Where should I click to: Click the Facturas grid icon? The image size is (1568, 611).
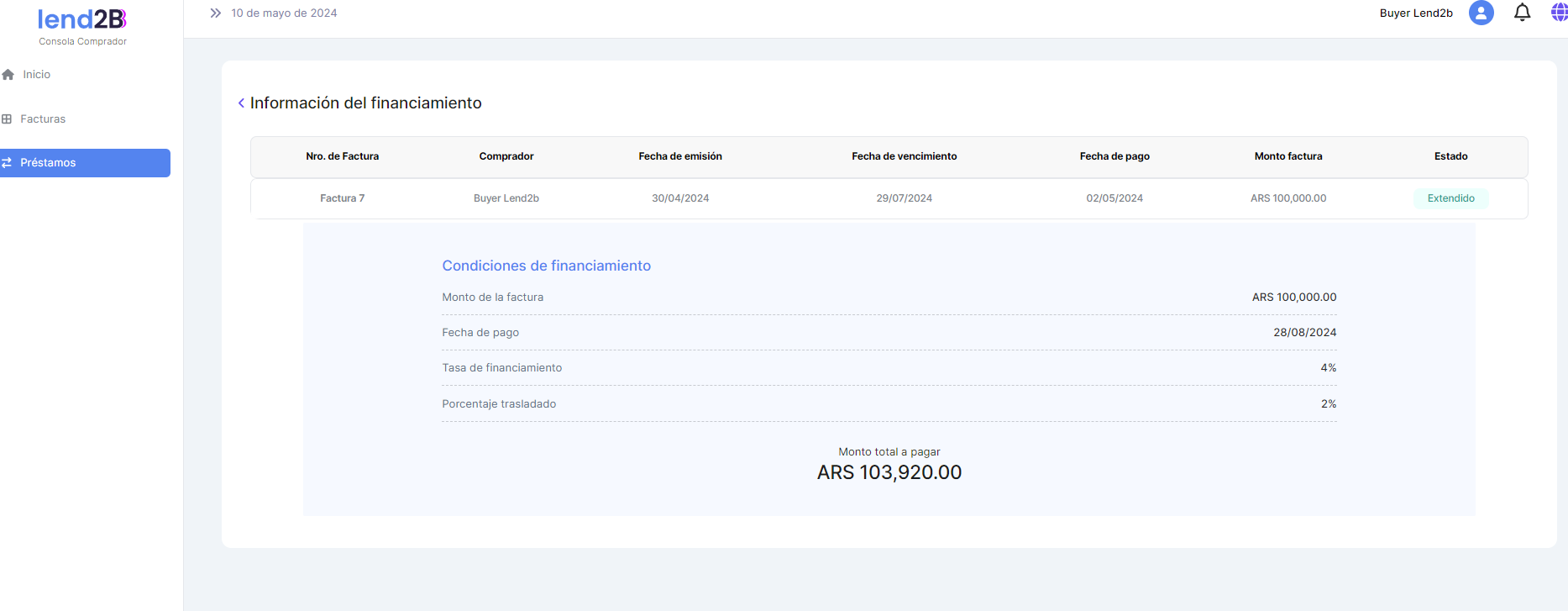click(x=7, y=119)
